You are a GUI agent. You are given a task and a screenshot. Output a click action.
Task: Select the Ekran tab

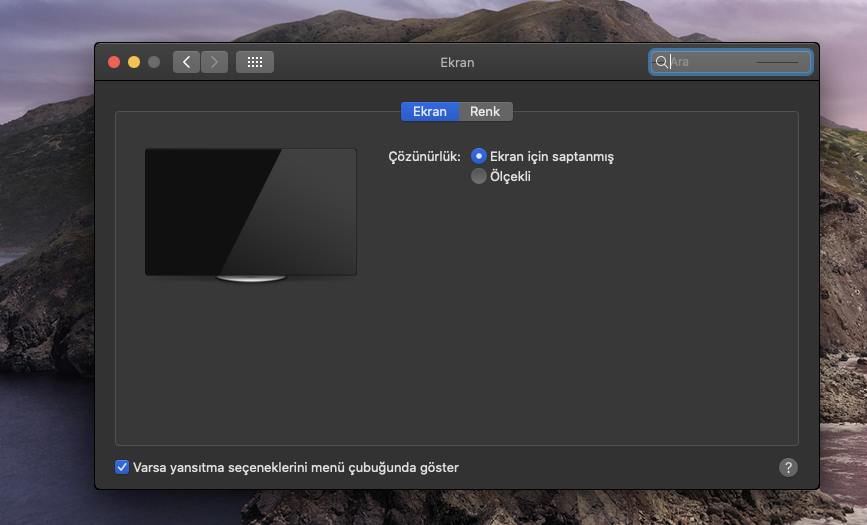(x=430, y=111)
